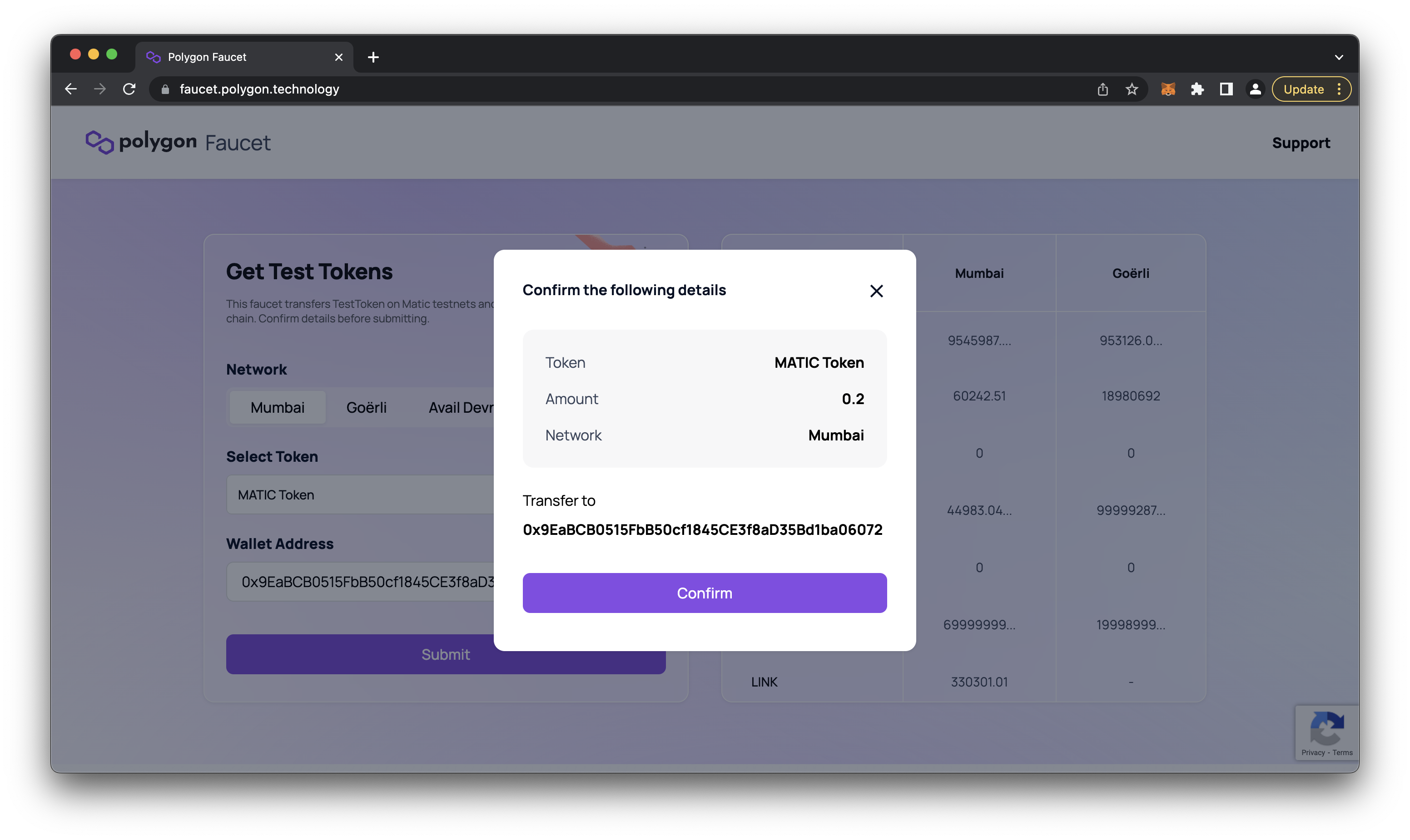Click the 0.2 amount value
The image size is (1410, 840).
[853, 399]
